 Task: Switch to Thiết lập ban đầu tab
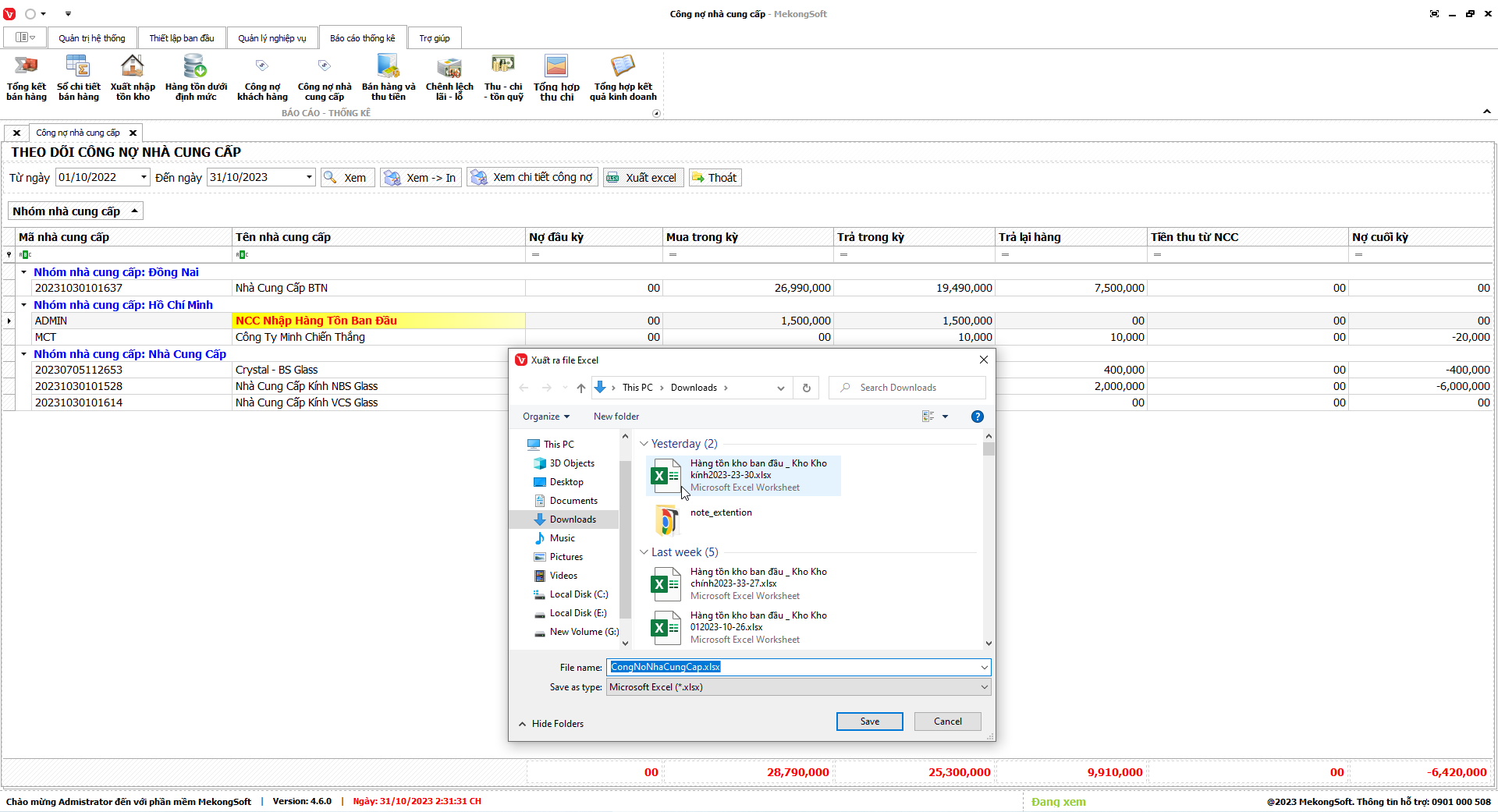coord(182,38)
